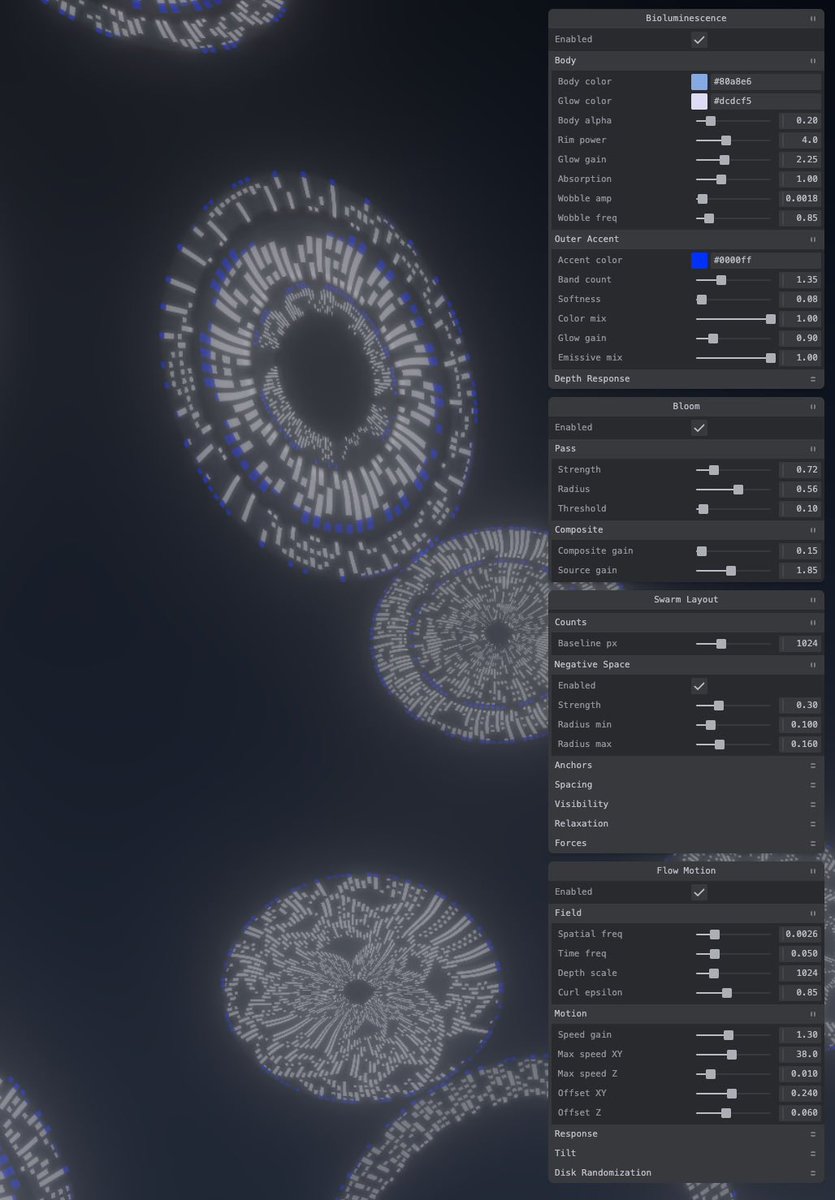The image size is (835, 1200).
Task: Click the Body alpha slider
Action: [733, 121]
